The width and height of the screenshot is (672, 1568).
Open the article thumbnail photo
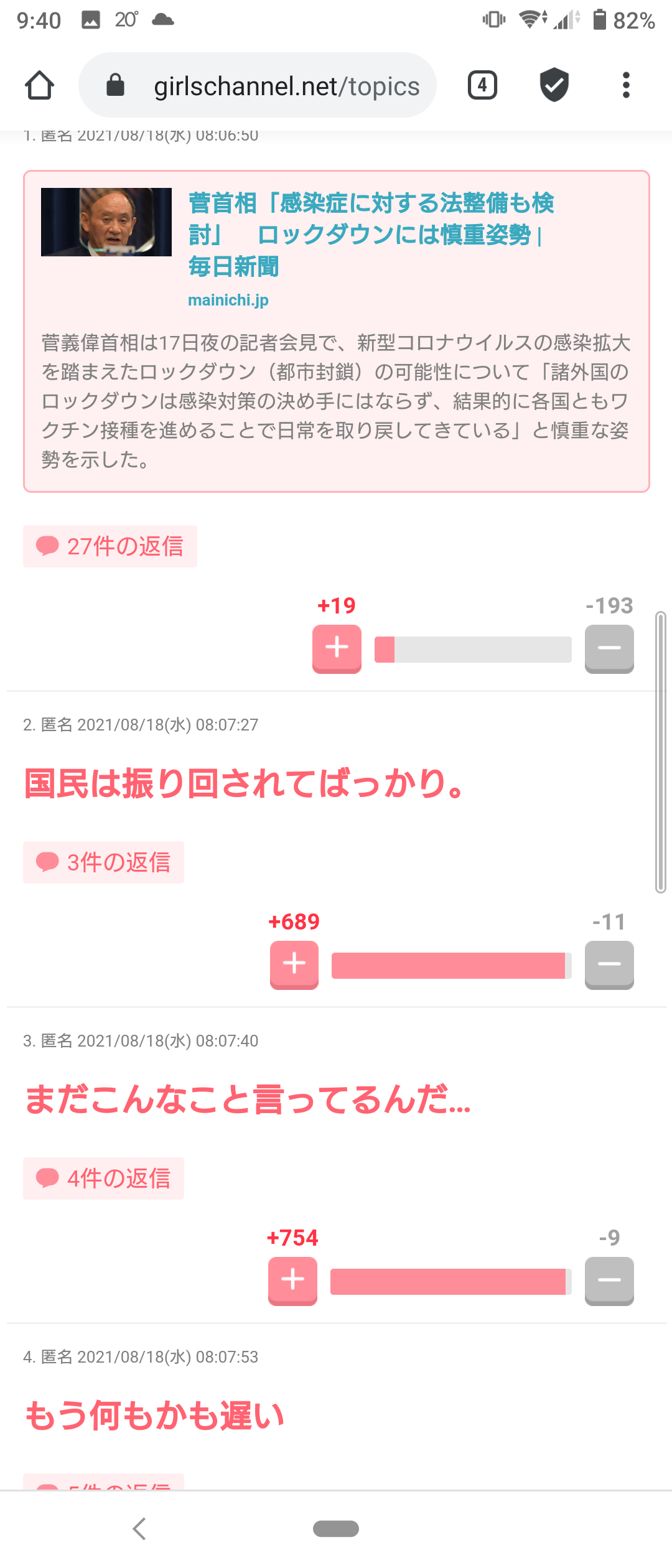point(106,222)
